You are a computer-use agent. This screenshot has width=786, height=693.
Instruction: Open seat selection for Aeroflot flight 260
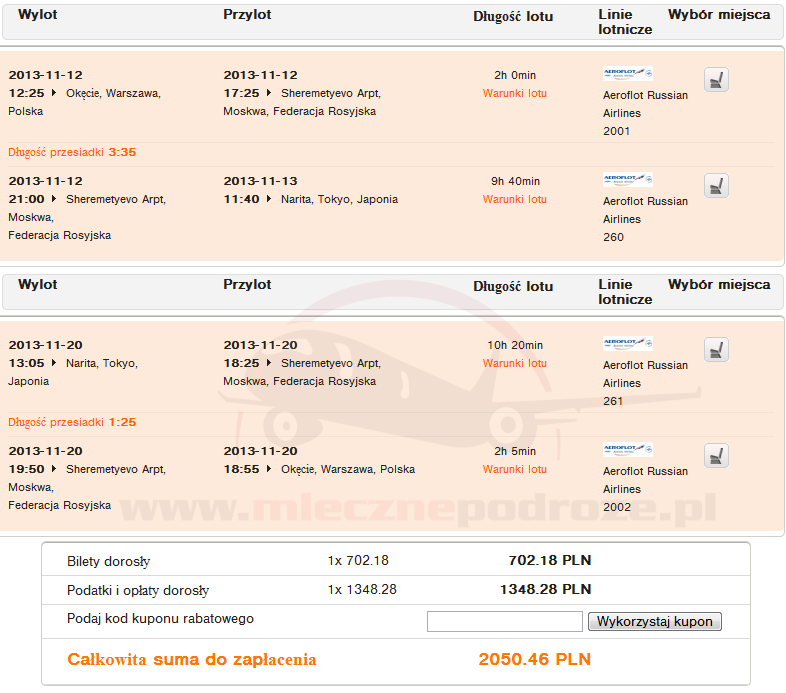pos(716,186)
